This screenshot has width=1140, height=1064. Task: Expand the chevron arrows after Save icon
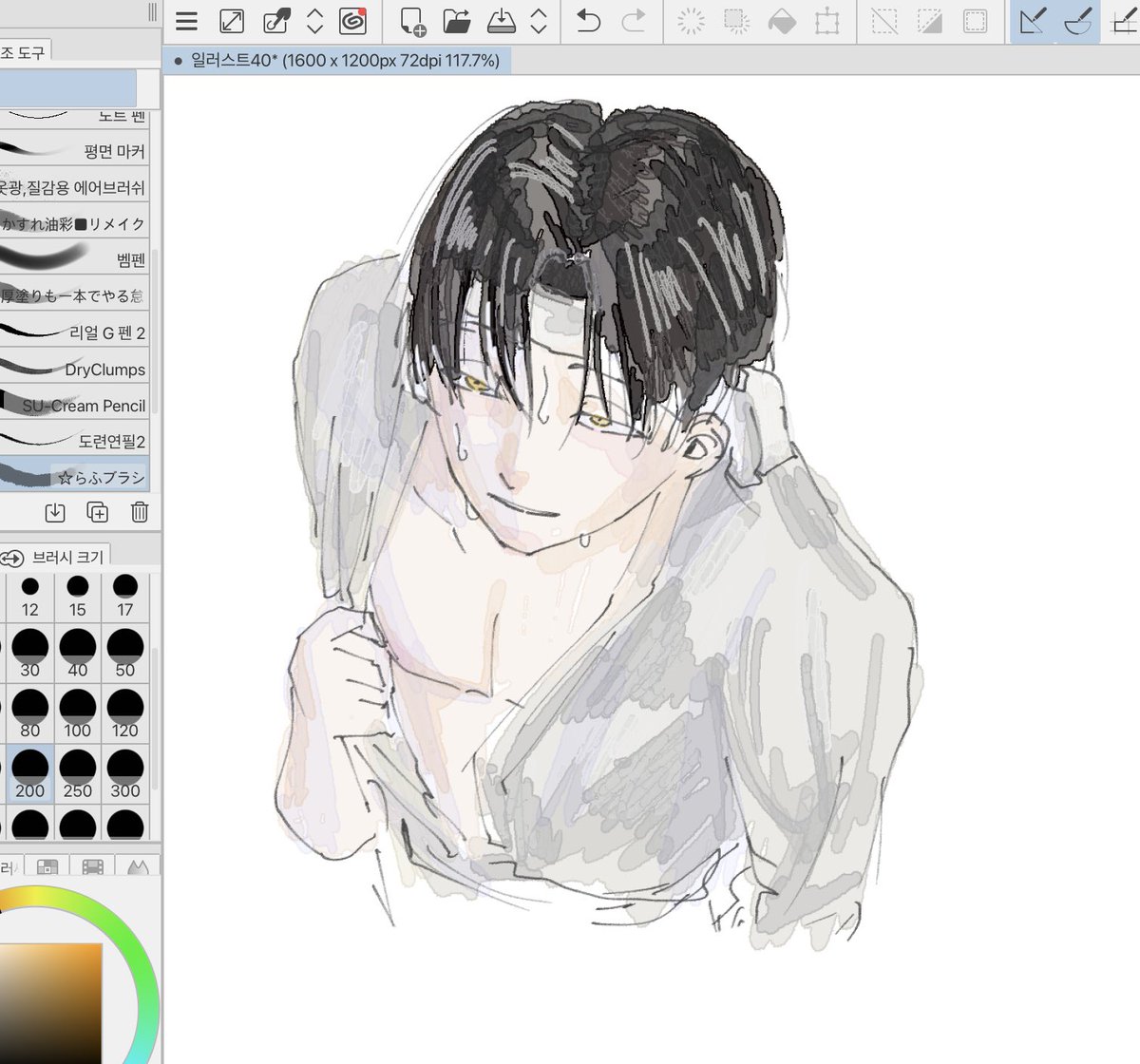539,21
